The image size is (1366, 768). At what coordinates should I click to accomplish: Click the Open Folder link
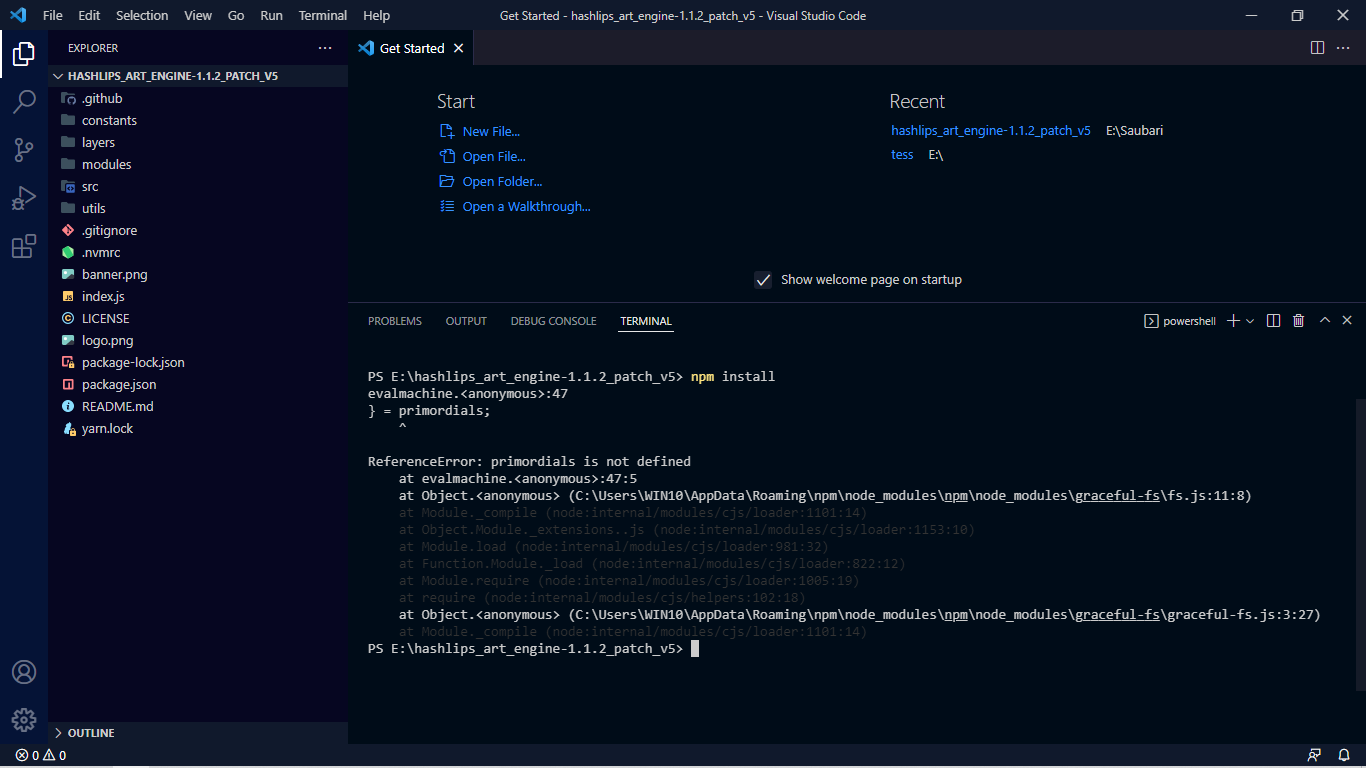pos(500,181)
